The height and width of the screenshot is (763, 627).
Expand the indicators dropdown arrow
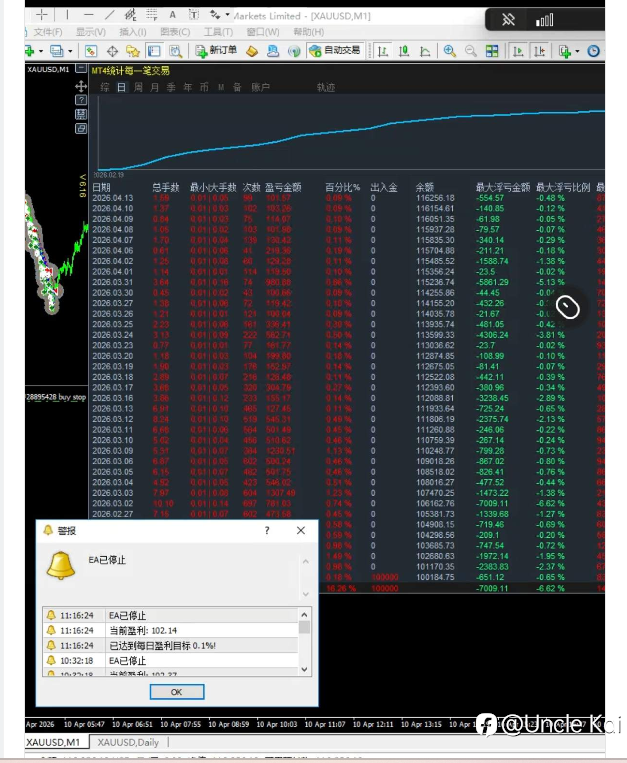pyautogui.click(x=577, y=51)
